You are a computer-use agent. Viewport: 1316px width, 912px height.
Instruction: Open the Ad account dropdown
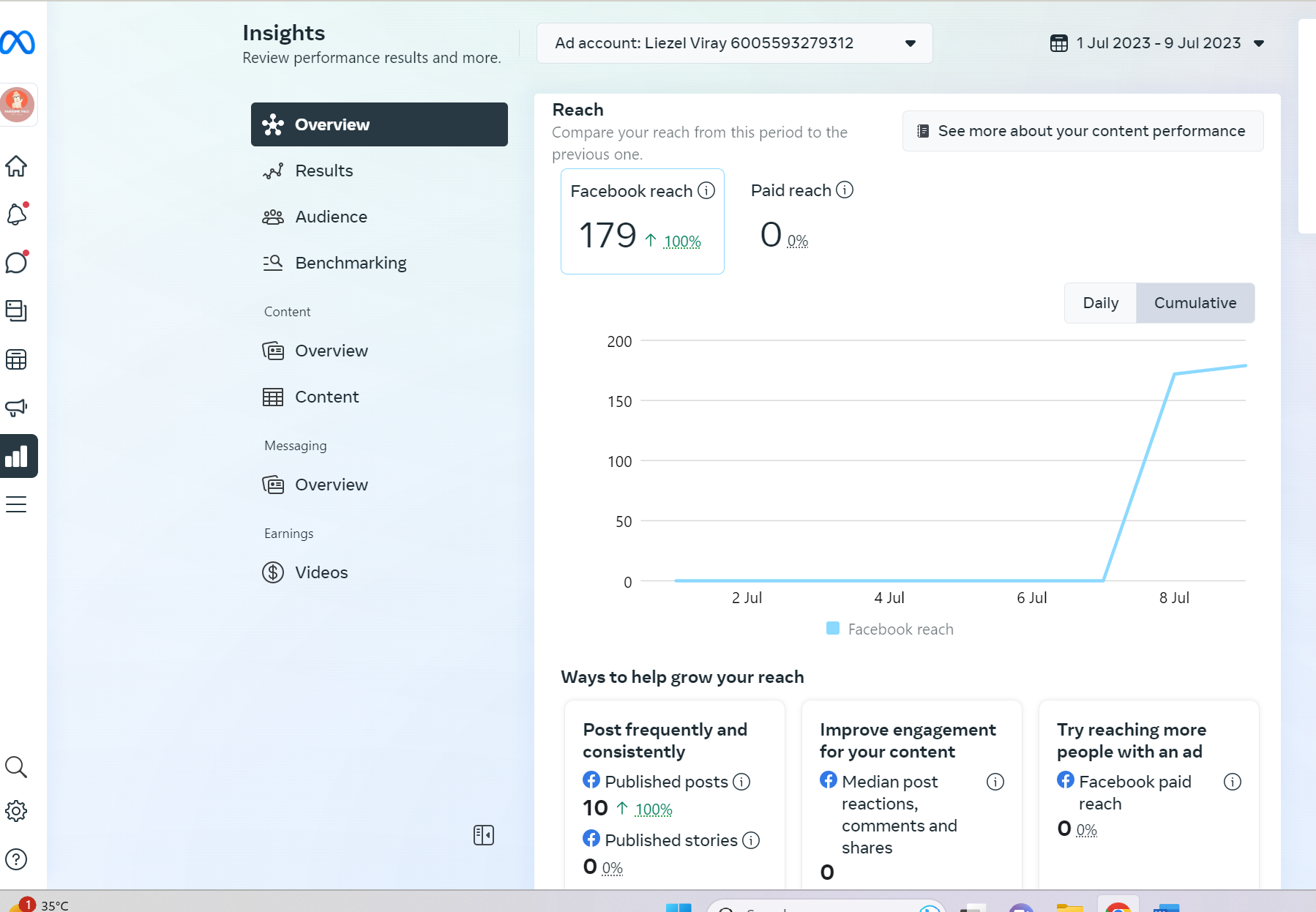tap(735, 43)
